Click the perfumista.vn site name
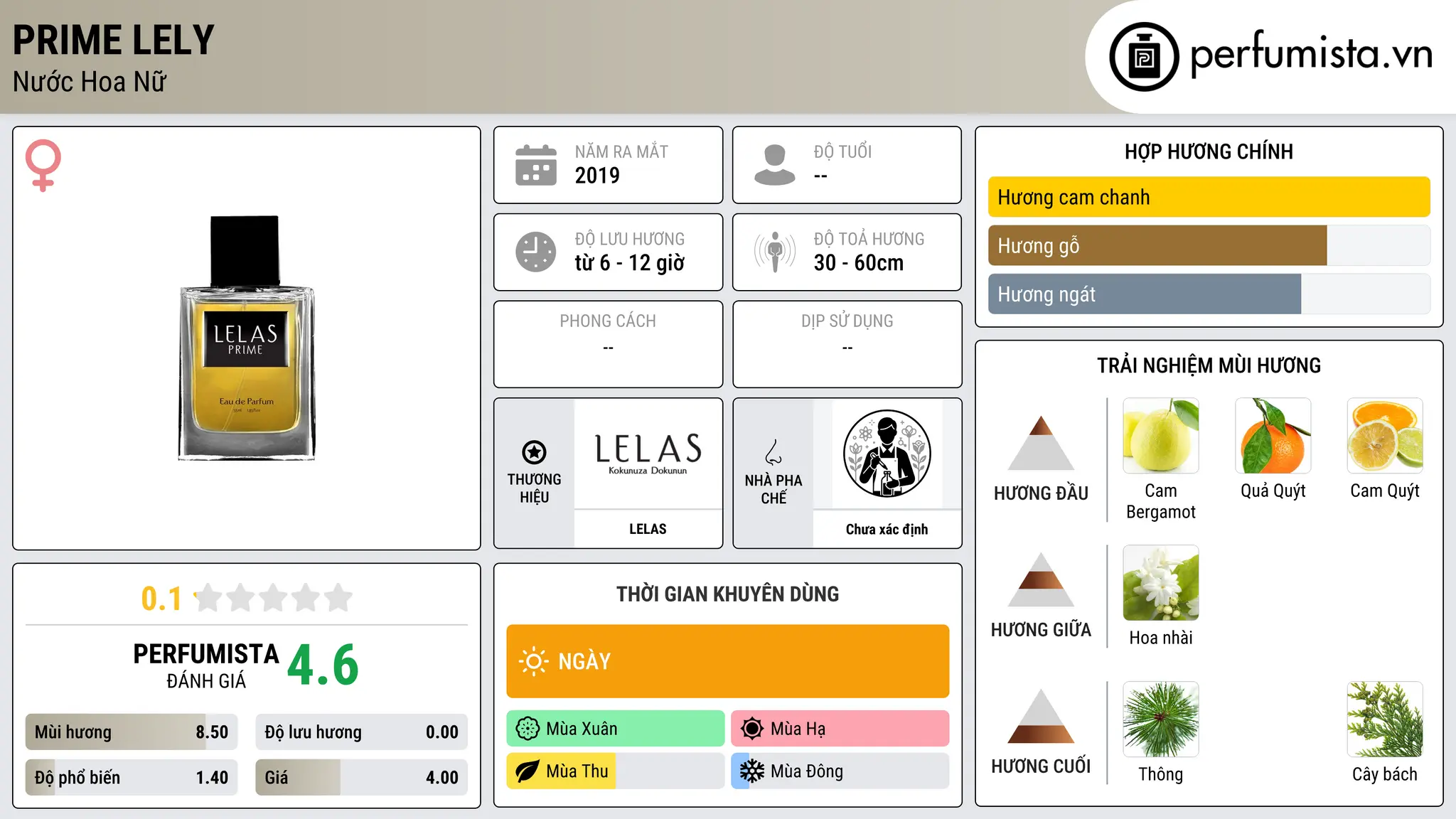Screen dimensions: 1456x819 click(x=1312, y=54)
